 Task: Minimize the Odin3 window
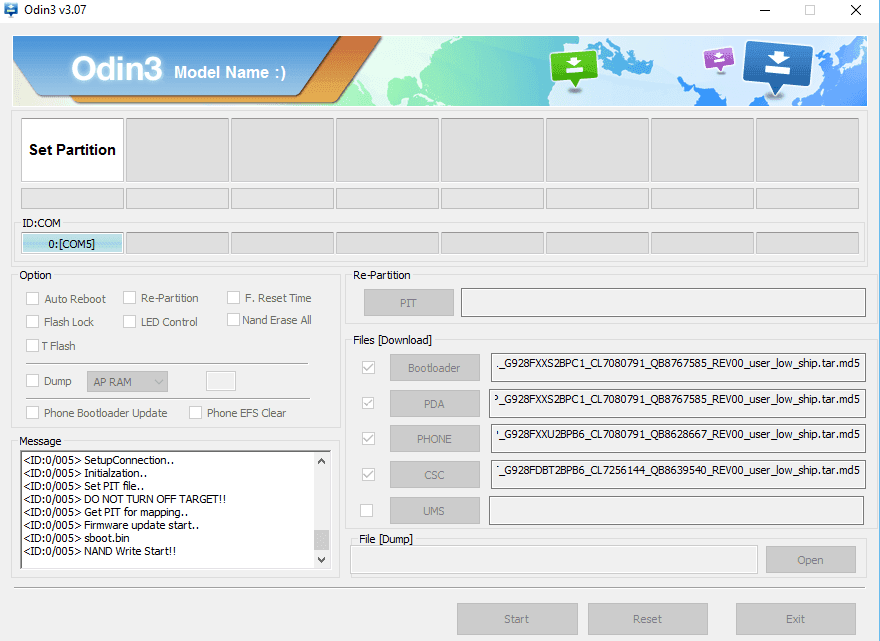click(765, 10)
